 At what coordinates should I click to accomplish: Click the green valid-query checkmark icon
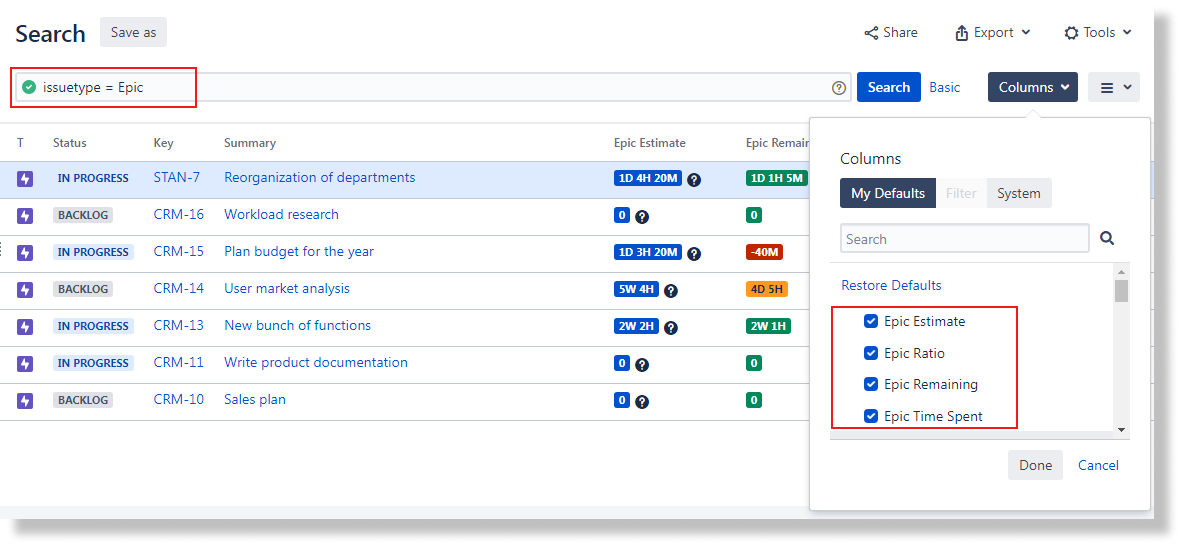point(29,87)
